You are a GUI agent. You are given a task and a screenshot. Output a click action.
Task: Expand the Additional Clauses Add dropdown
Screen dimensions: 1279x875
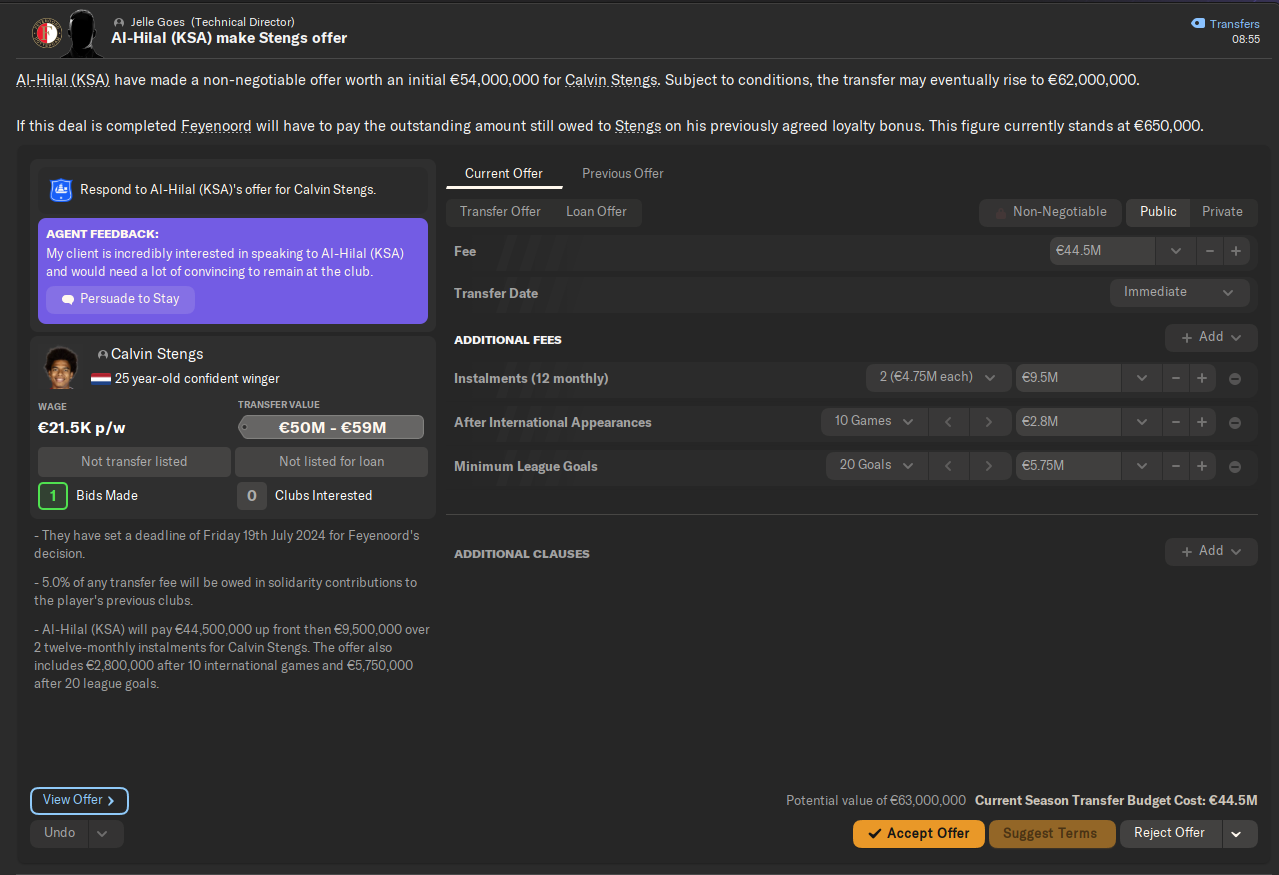[x=1211, y=551]
